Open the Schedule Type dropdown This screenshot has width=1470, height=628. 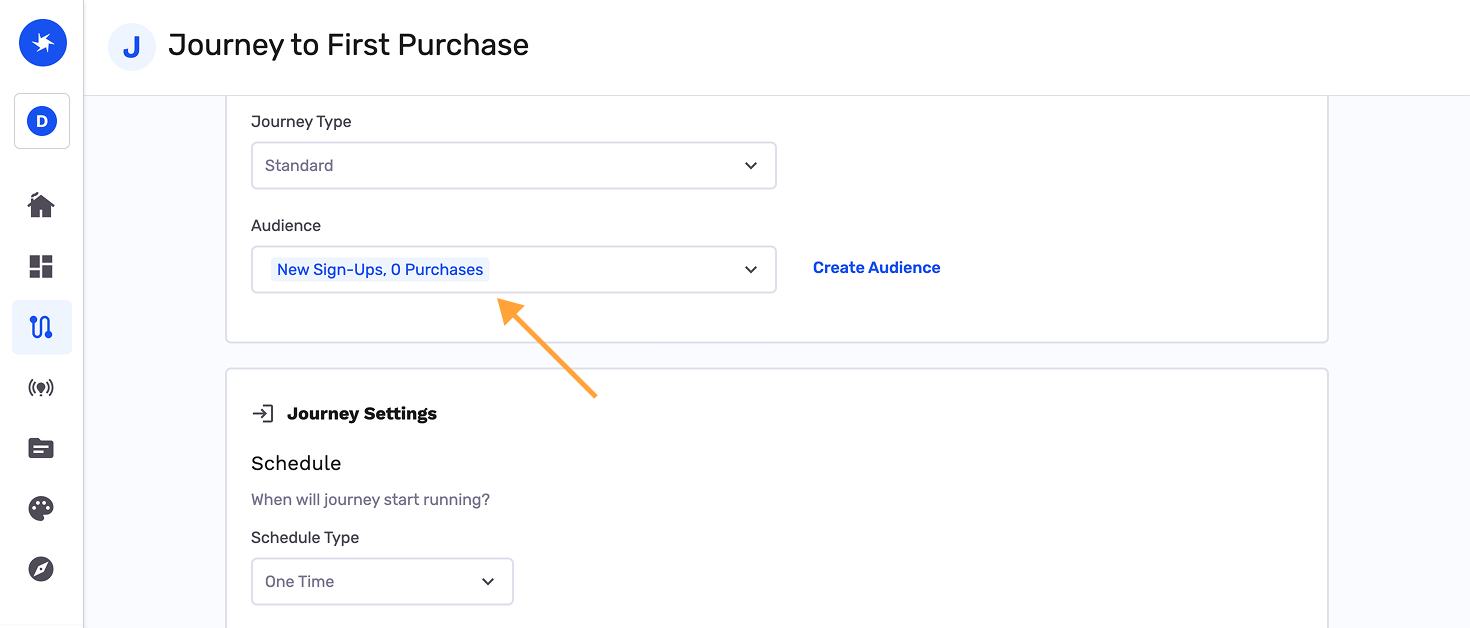coord(382,581)
